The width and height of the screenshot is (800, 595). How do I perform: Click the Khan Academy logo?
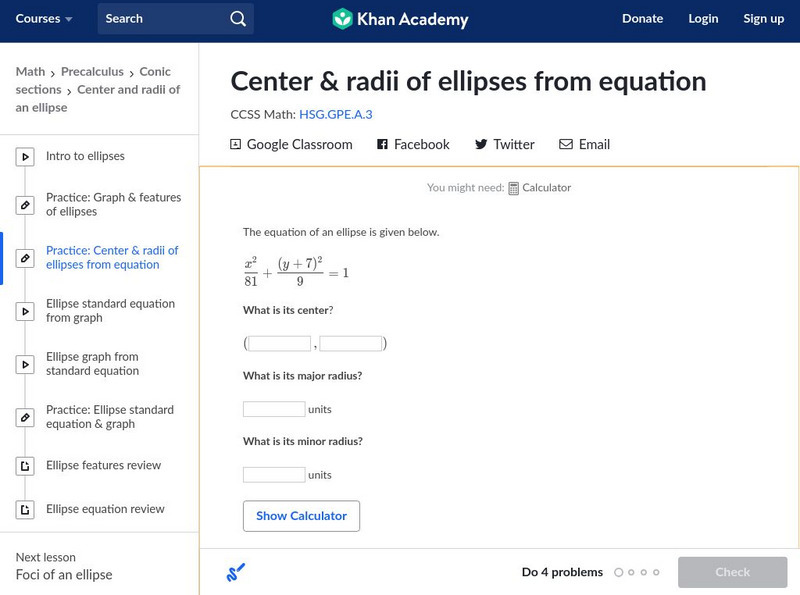(x=343, y=19)
